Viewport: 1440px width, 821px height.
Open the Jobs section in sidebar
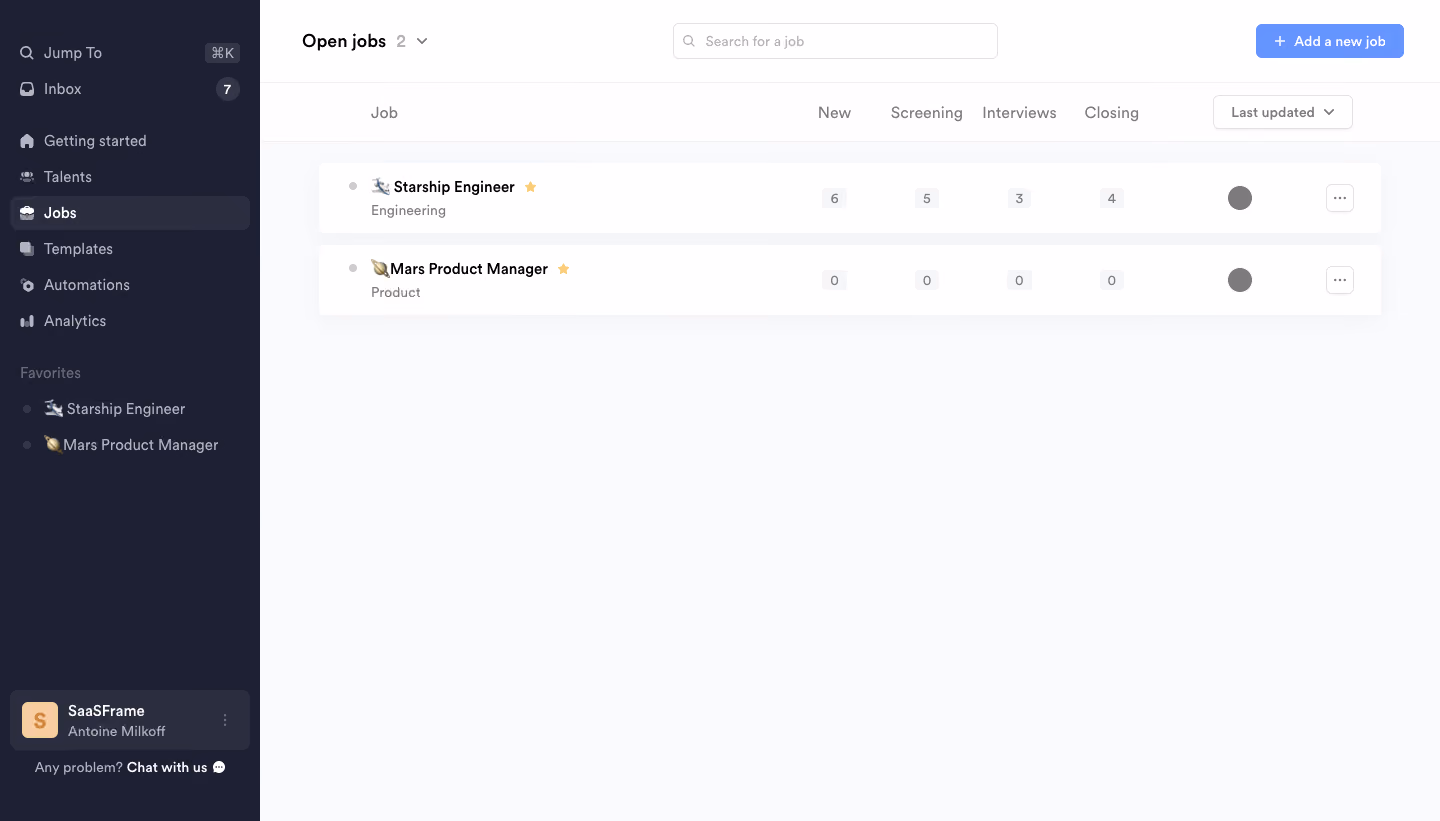[130, 213]
